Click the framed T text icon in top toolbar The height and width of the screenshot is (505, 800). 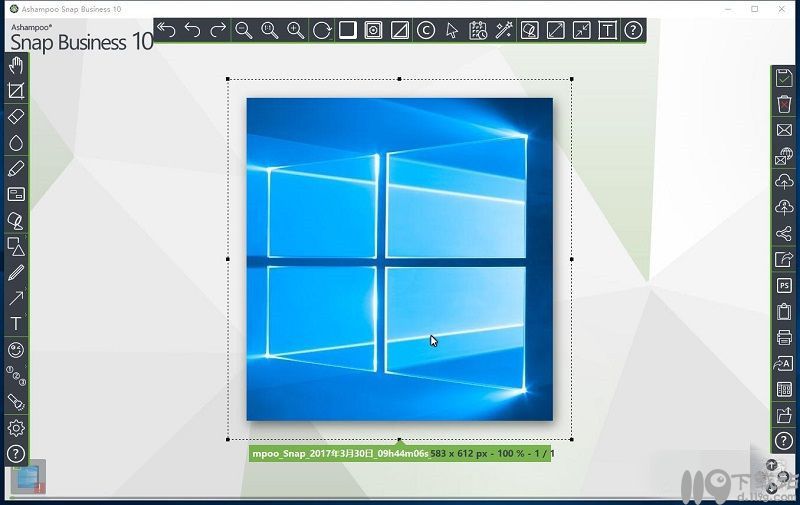(x=607, y=30)
